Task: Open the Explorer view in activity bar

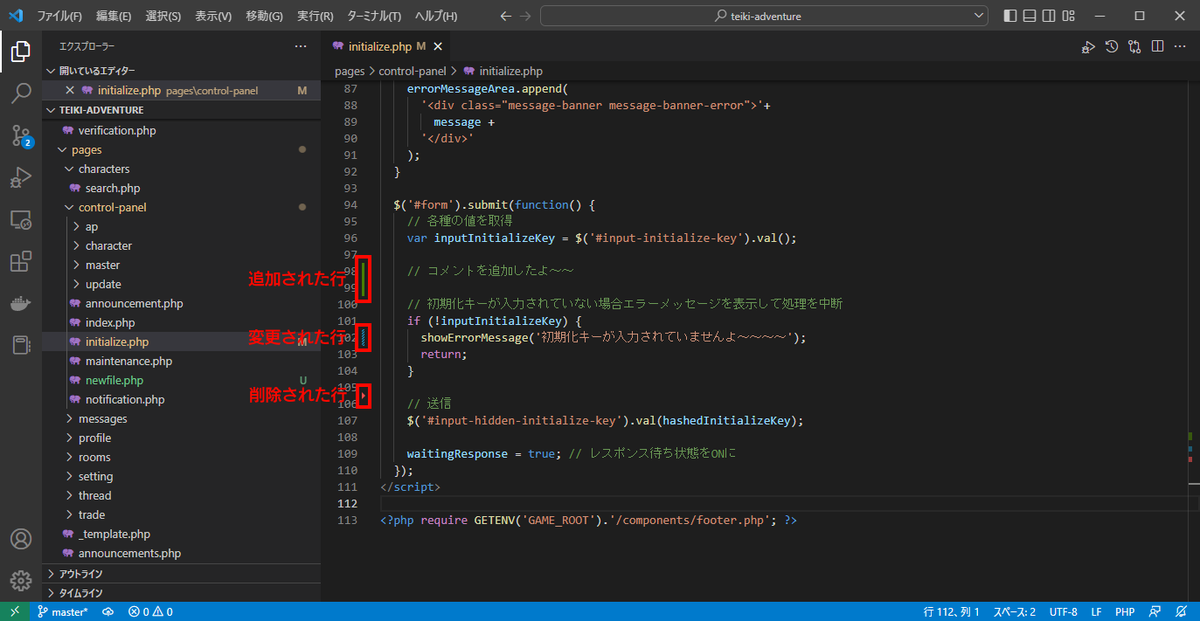Action: pyautogui.click(x=20, y=51)
